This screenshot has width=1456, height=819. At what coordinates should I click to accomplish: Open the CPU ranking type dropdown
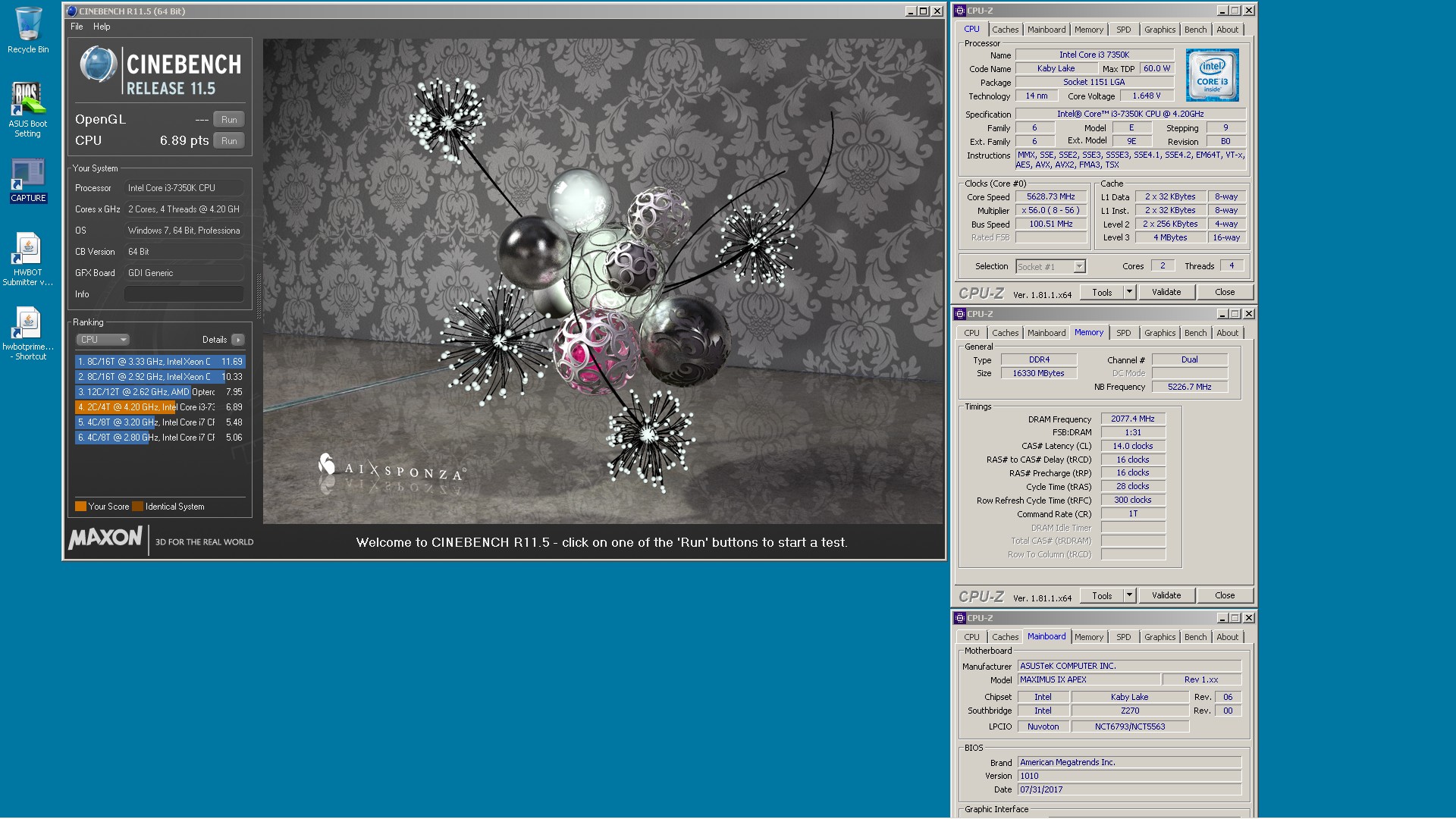click(x=102, y=340)
